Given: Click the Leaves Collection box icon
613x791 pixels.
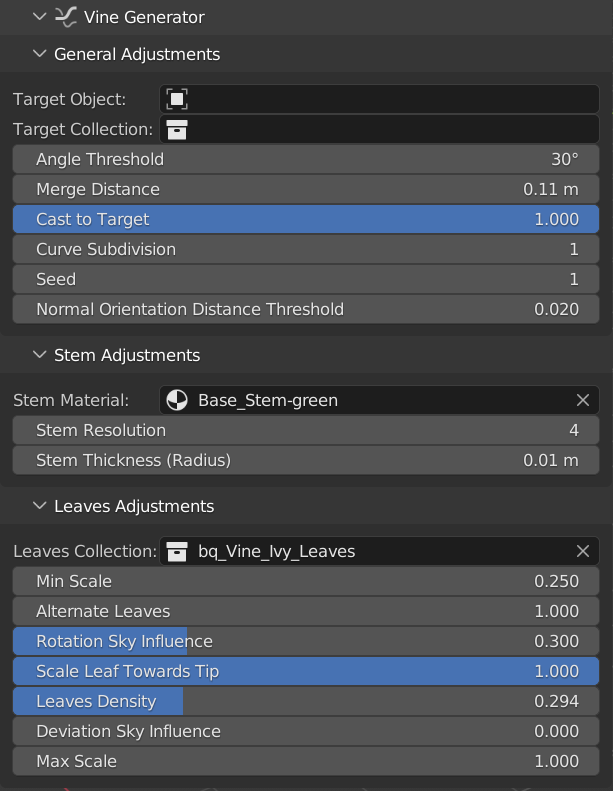Looking at the screenshot, I should 177,551.
